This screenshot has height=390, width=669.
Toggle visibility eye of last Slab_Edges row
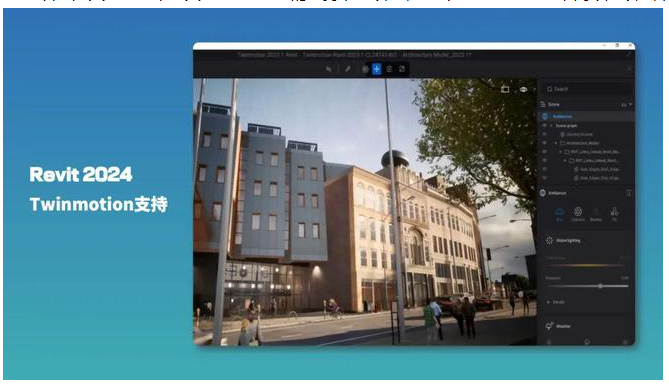(x=544, y=178)
